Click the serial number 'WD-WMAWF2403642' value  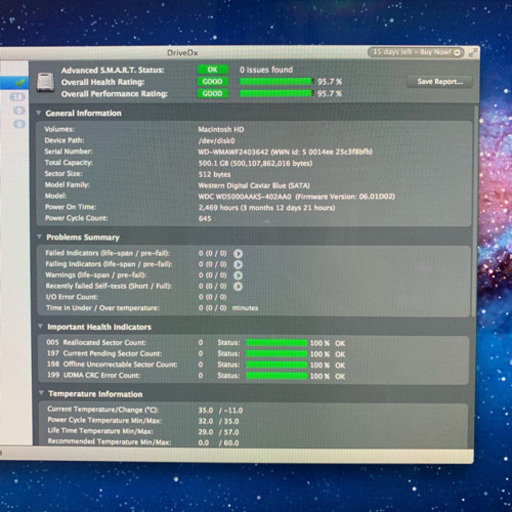pos(233,152)
